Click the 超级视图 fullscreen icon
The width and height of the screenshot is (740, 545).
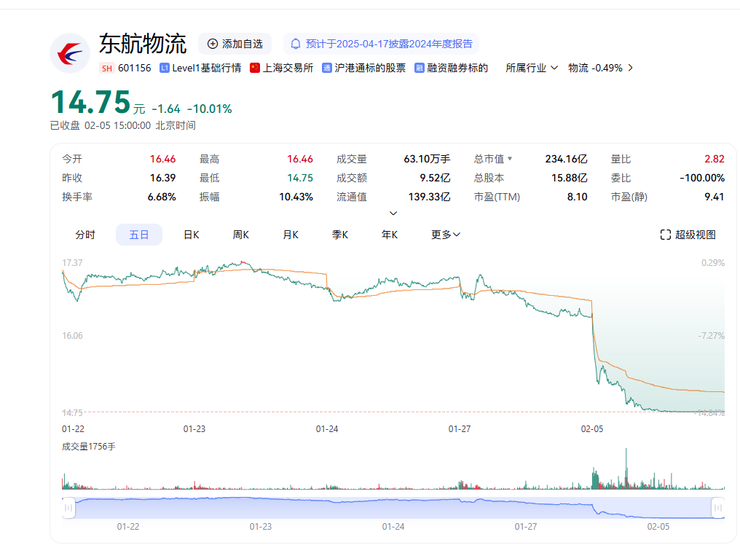(665, 235)
